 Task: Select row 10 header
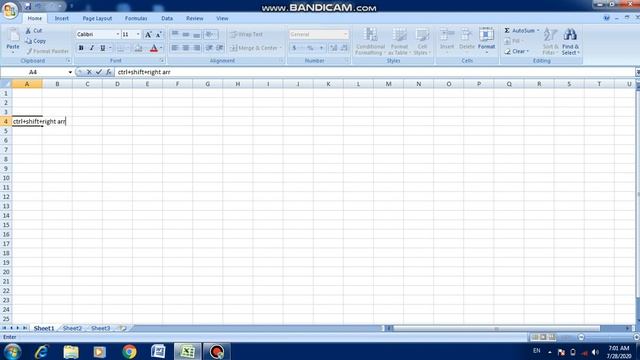point(6,178)
